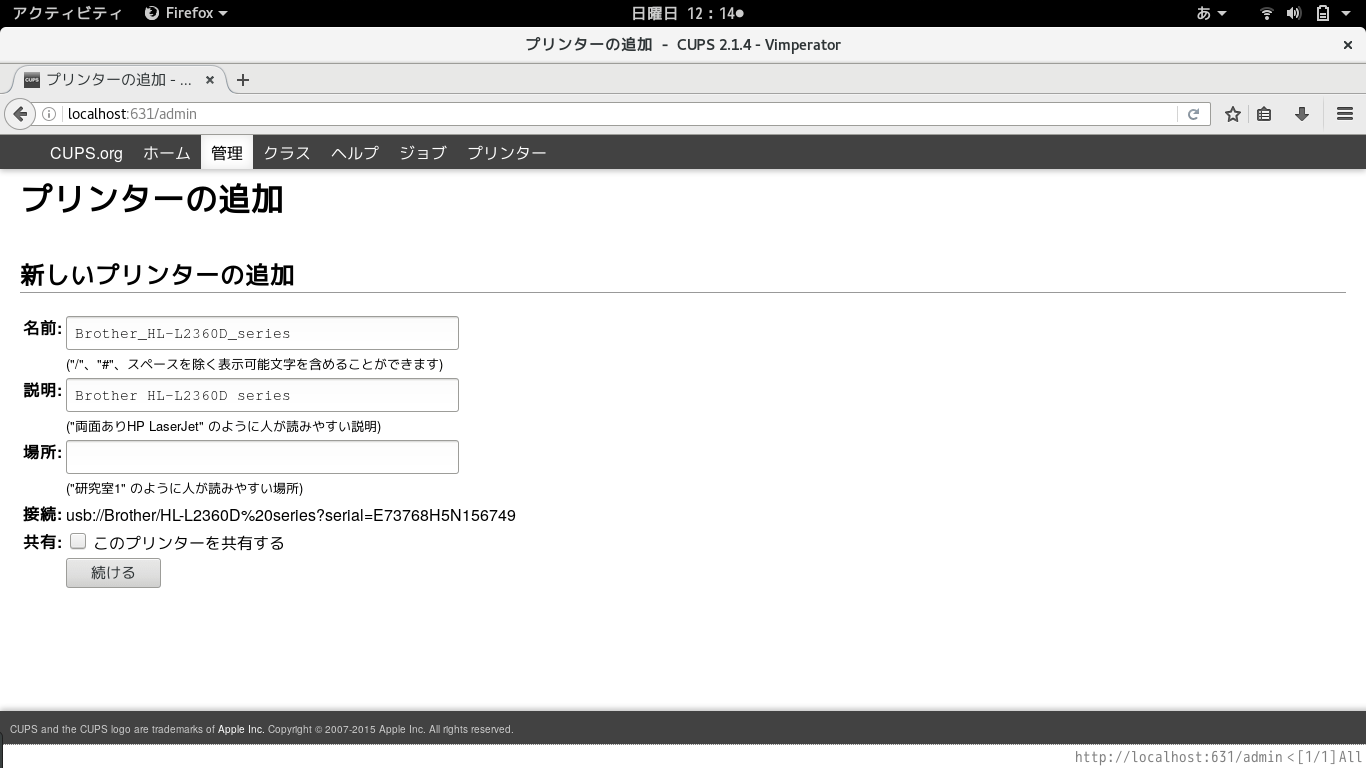The image size is (1366, 768).
Task: Open the Firefox hamburger menu
Action: click(1345, 114)
